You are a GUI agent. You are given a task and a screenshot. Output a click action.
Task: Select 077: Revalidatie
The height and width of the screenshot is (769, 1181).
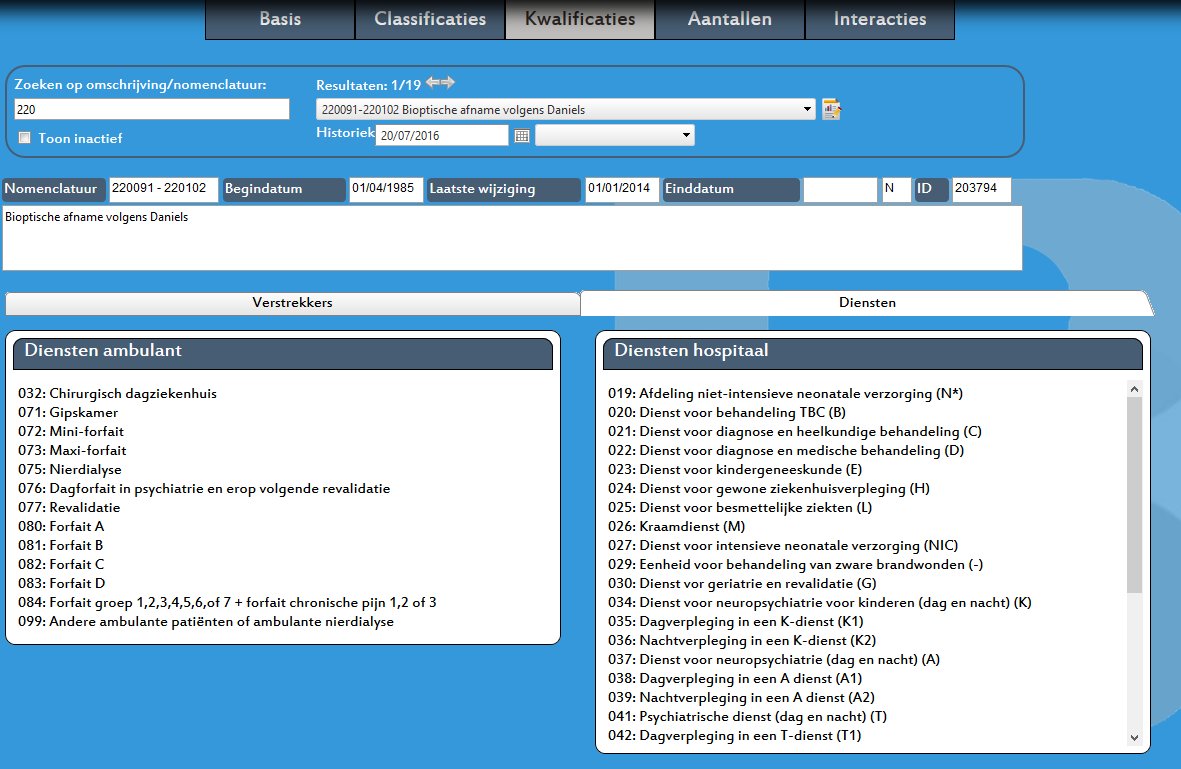coord(69,508)
